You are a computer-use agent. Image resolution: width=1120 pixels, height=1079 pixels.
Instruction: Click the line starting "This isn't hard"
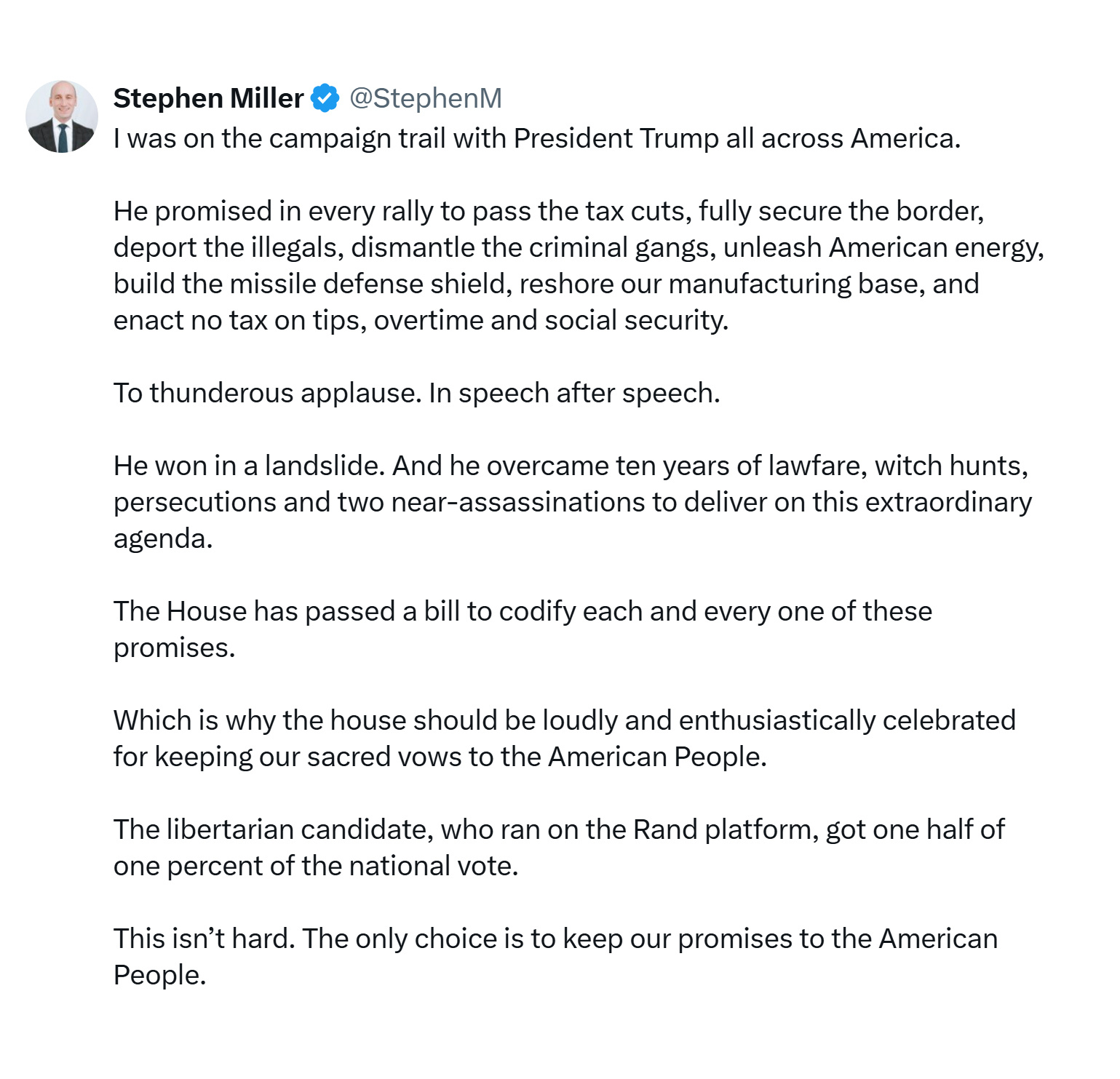click(x=555, y=939)
